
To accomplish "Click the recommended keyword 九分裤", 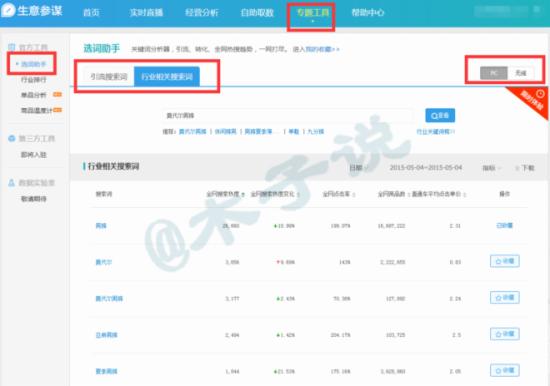I will tap(316, 132).
